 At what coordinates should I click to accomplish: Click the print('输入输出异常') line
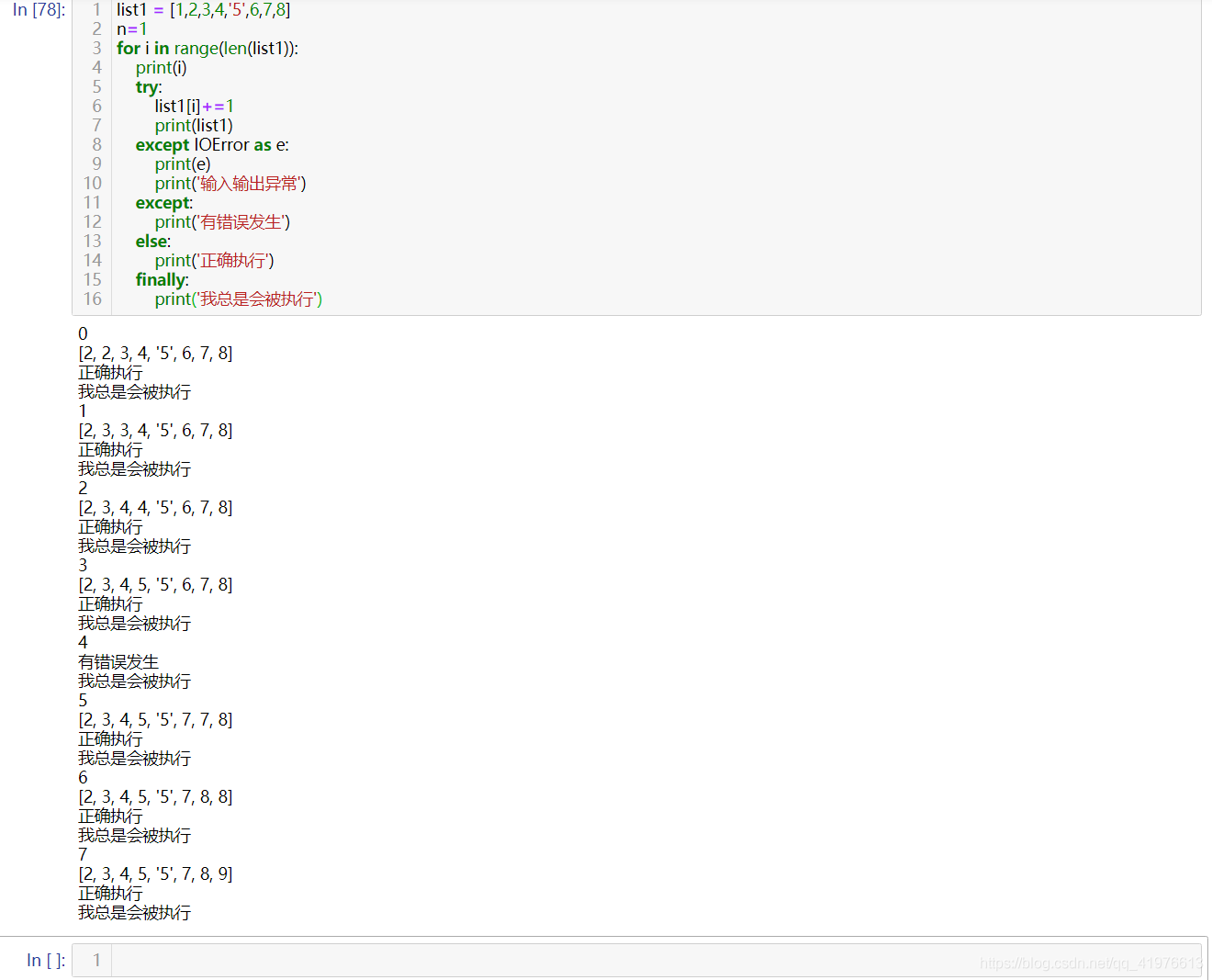point(230,184)
